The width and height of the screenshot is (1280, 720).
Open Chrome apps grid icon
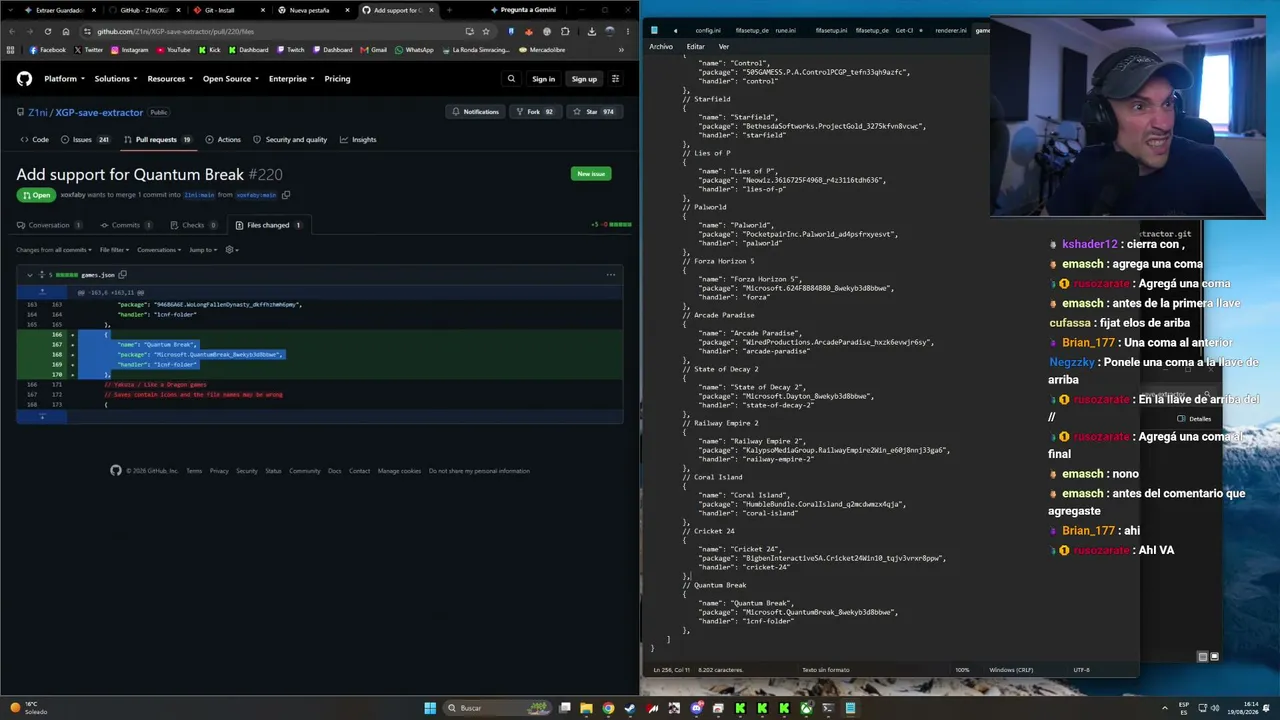[x=11, y=50]
